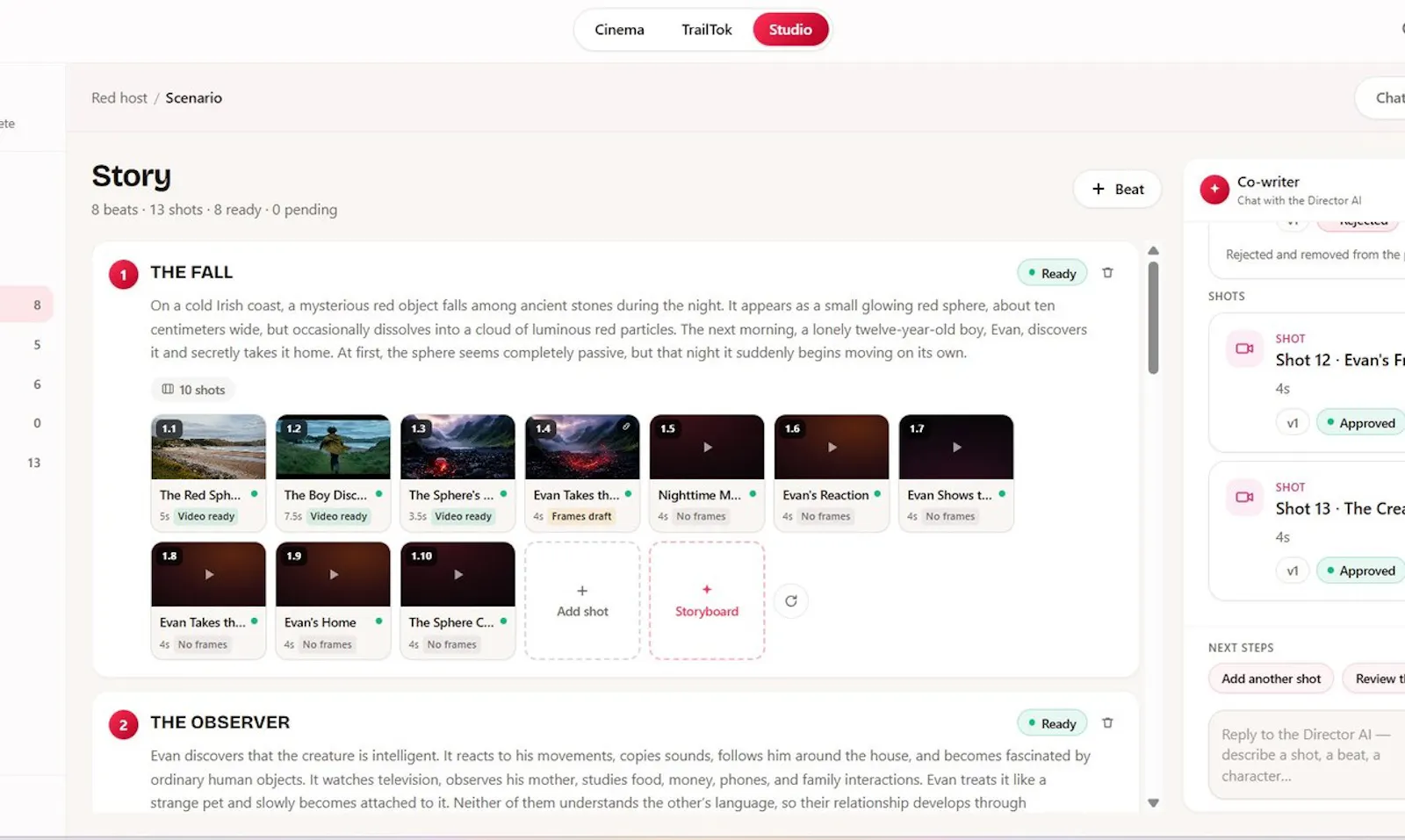
Task: Click the red beat number 1 badge
Action: pyautogui.click(x=123, y=275)
